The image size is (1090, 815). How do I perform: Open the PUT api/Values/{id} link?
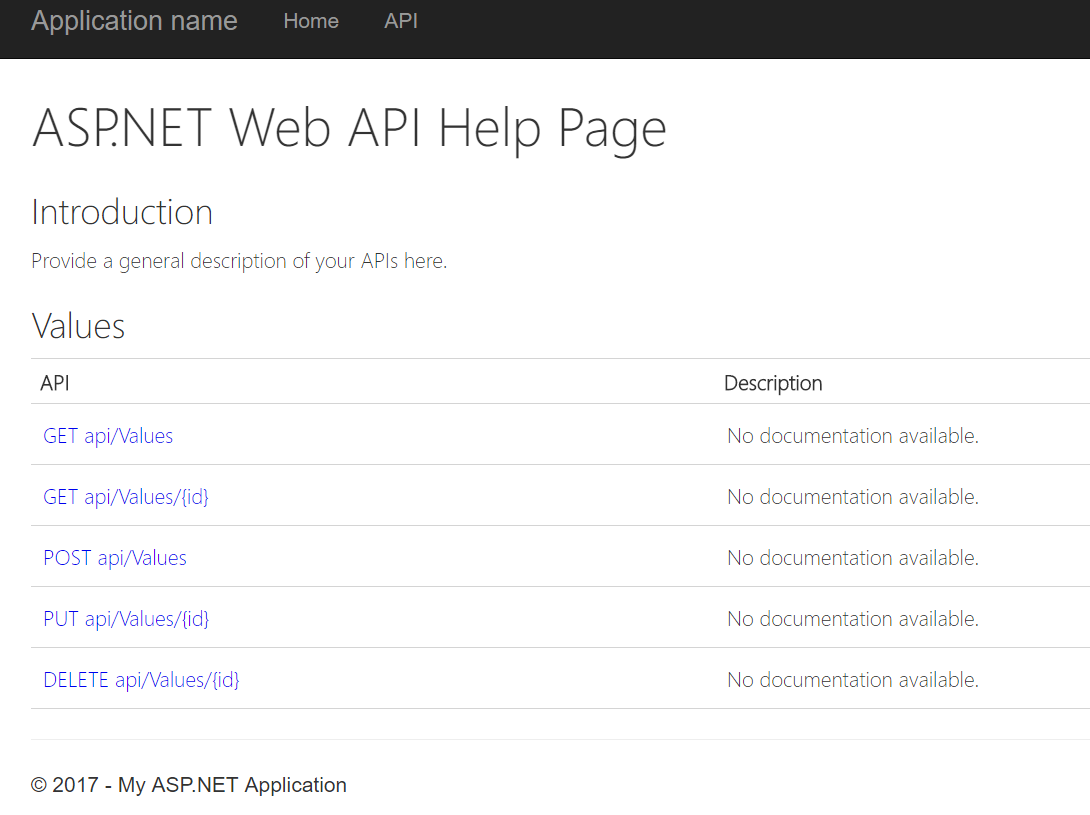126,619
